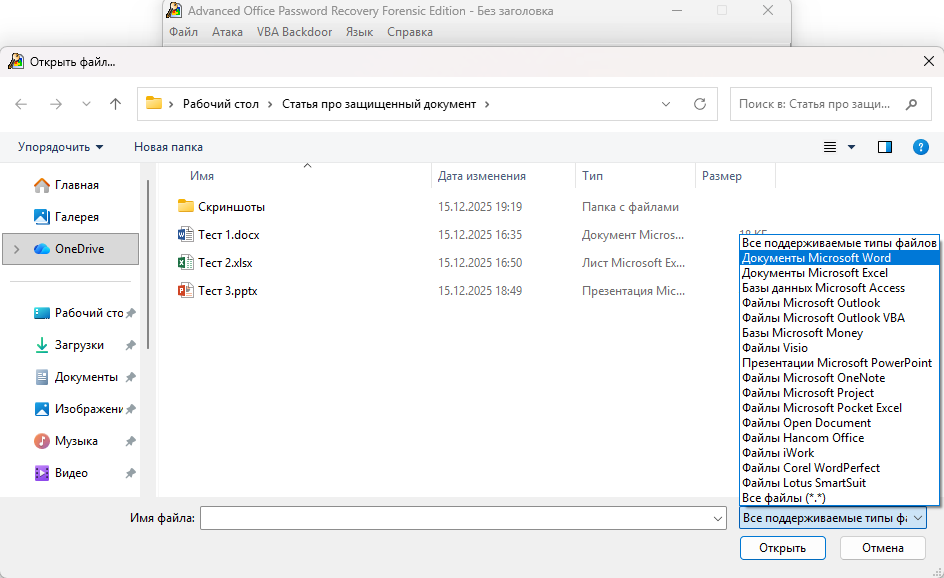Open the Упорядочить dropdown menu
This screenshot has width=944, height=578.
60,147
